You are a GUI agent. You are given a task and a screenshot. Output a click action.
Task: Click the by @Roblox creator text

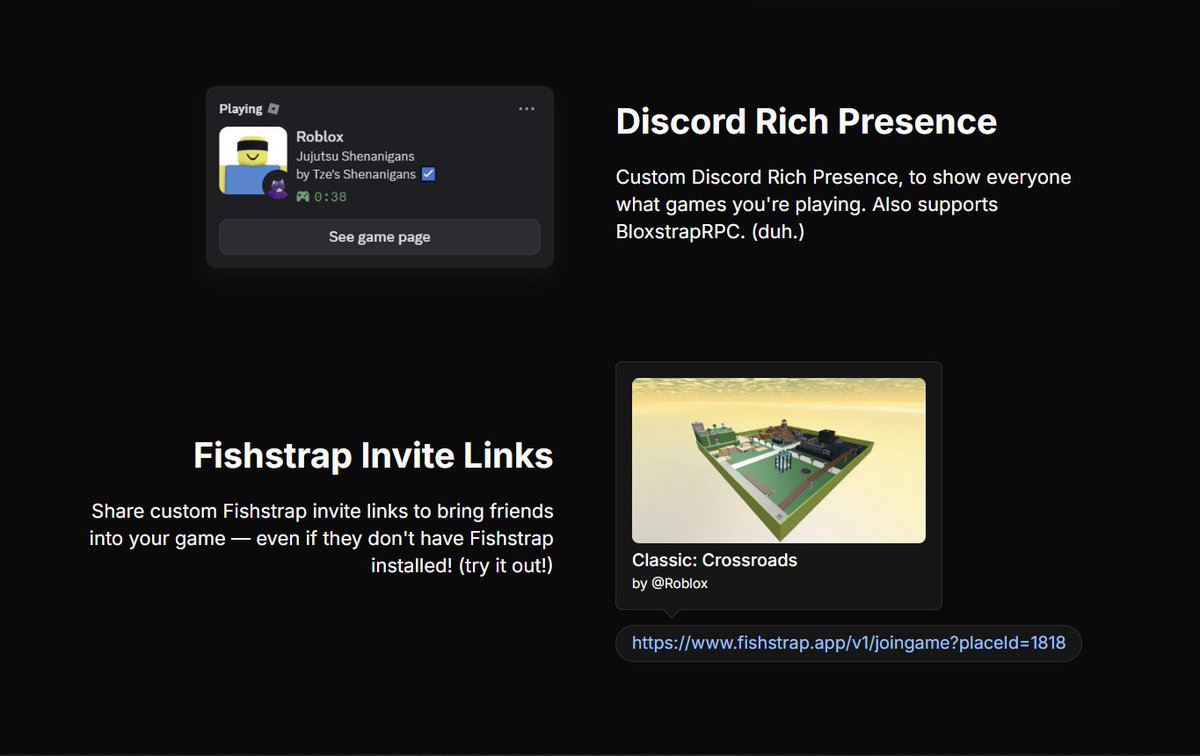point(669,583)
